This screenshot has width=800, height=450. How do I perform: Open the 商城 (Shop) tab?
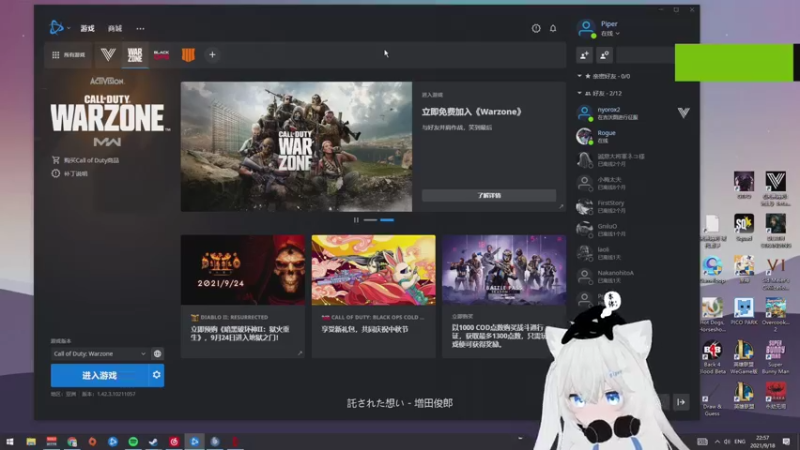pos(115,29)
